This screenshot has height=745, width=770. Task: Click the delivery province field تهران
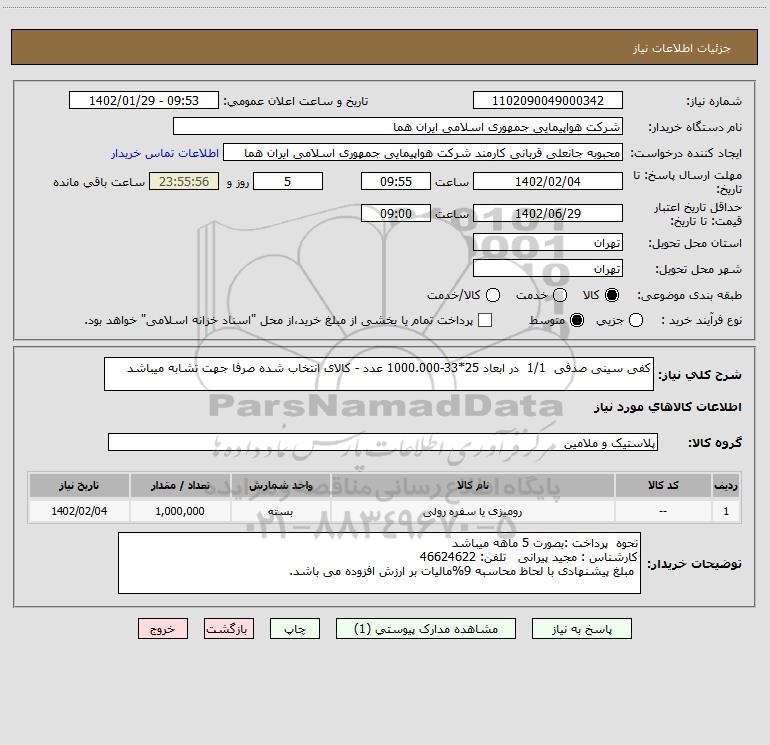(548, 242)
